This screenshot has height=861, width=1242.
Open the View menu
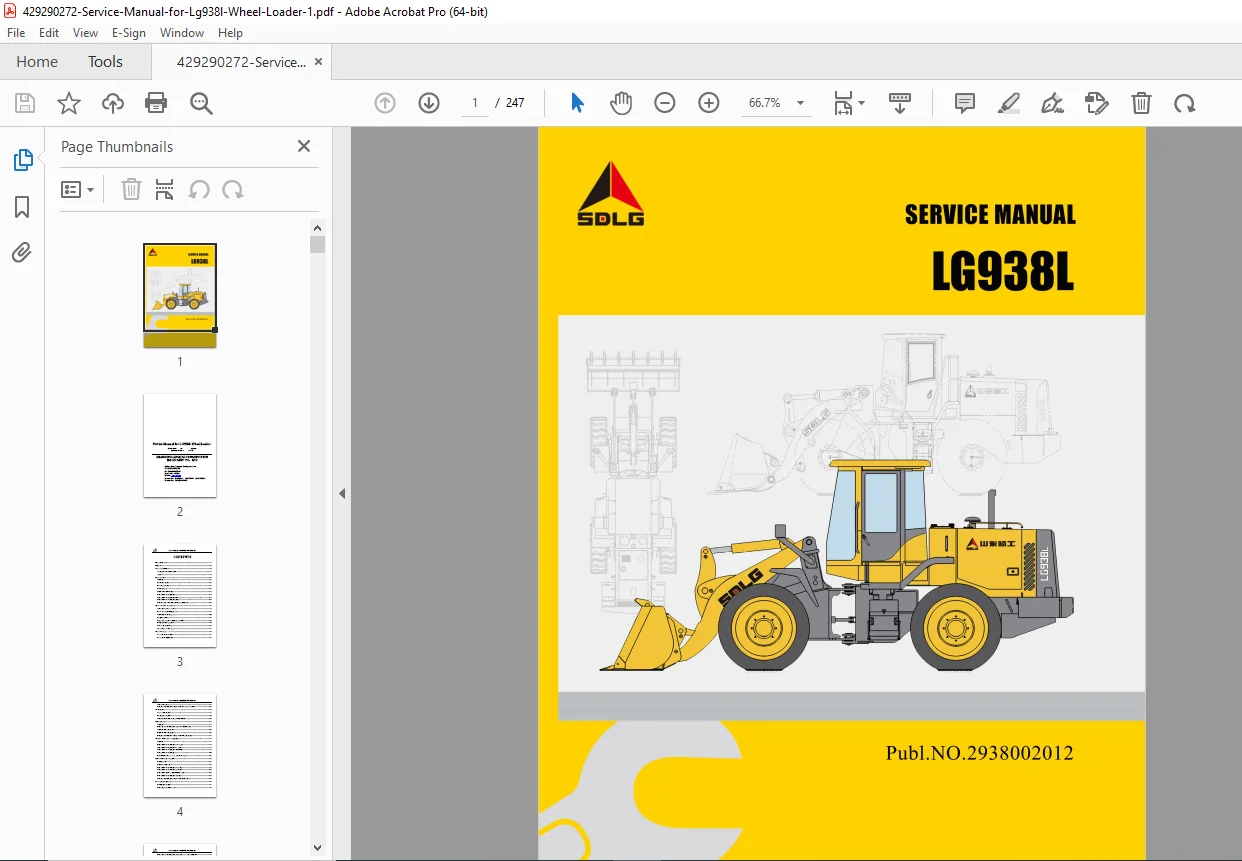86,33
